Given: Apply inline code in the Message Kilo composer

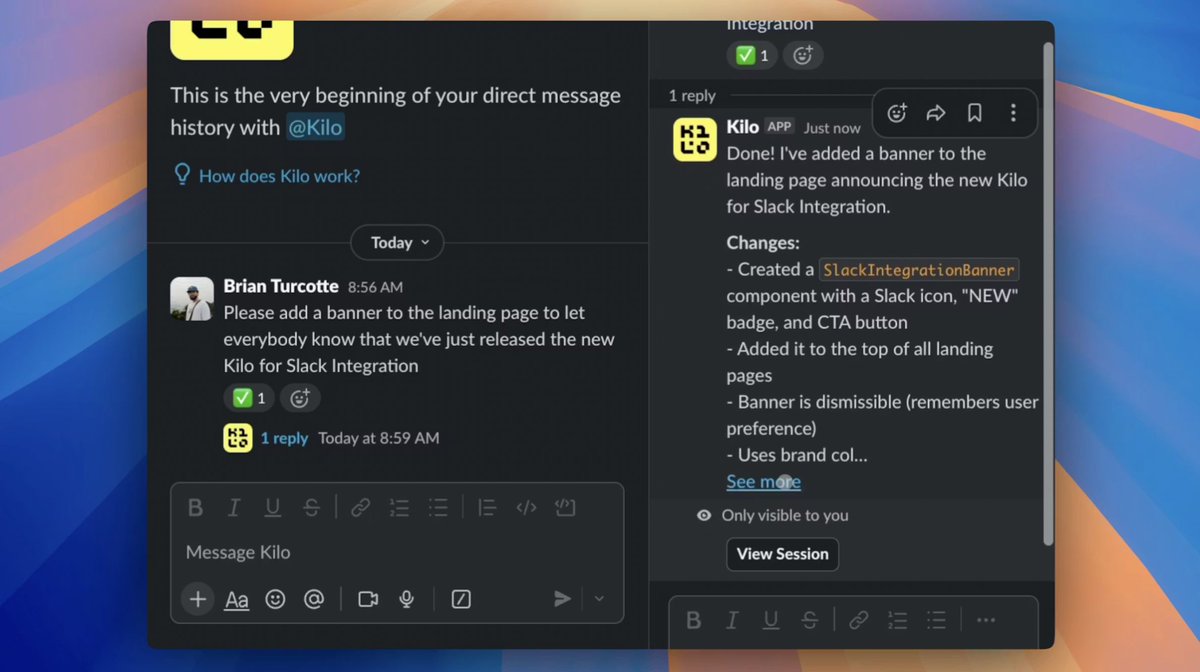Looking at the screenshot, I should [526, 508].
